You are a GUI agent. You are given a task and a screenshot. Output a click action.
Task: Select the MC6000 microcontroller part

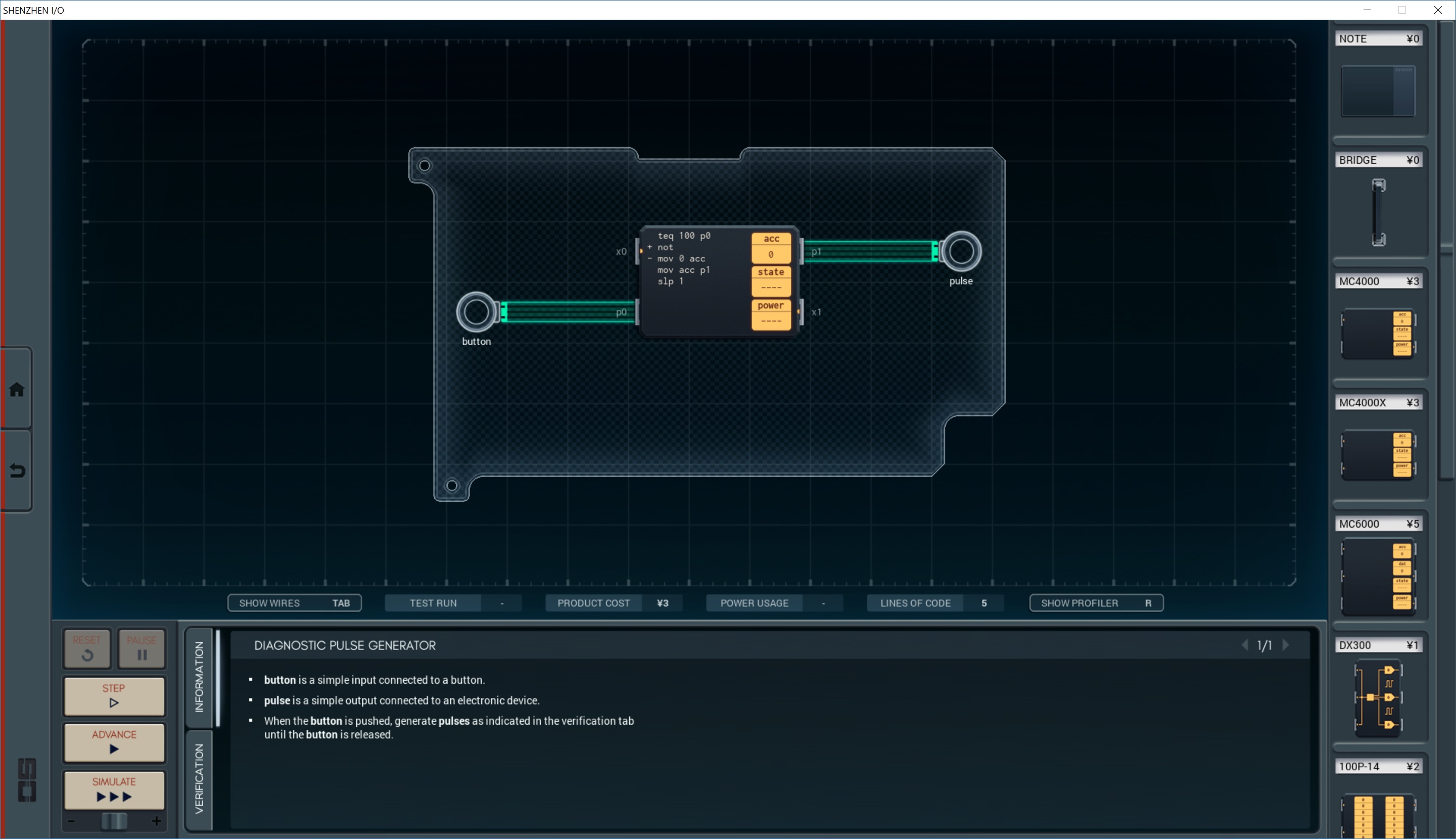click(1378, 576)
